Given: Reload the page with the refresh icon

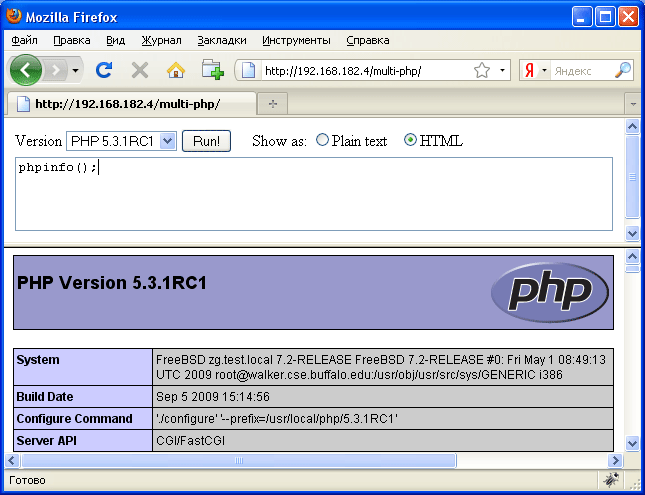Looking at the screenshot, I should tap(103, 70).
